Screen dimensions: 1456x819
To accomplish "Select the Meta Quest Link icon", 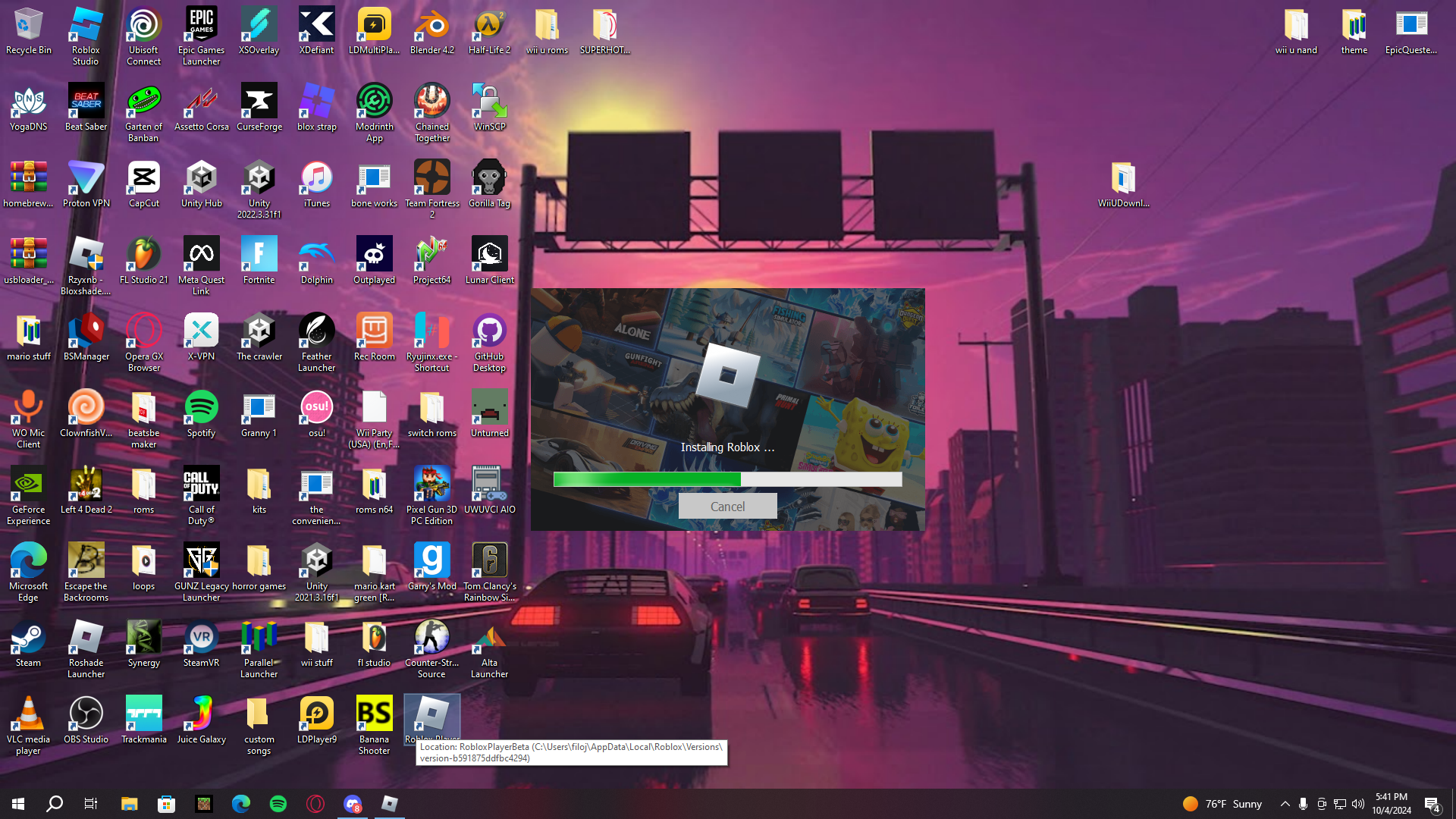I will [201, 267].
